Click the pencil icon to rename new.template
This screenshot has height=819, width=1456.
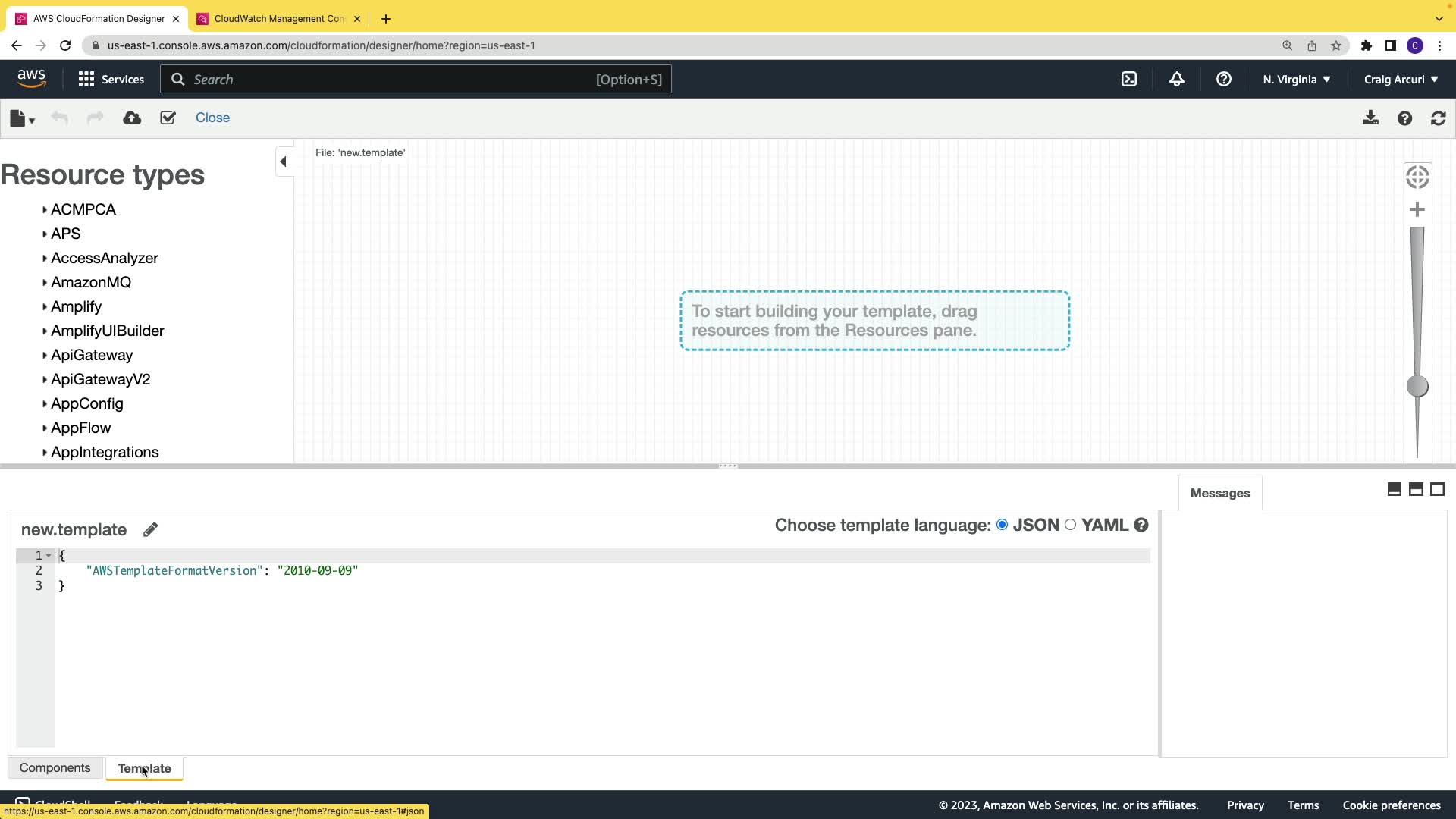150,530
